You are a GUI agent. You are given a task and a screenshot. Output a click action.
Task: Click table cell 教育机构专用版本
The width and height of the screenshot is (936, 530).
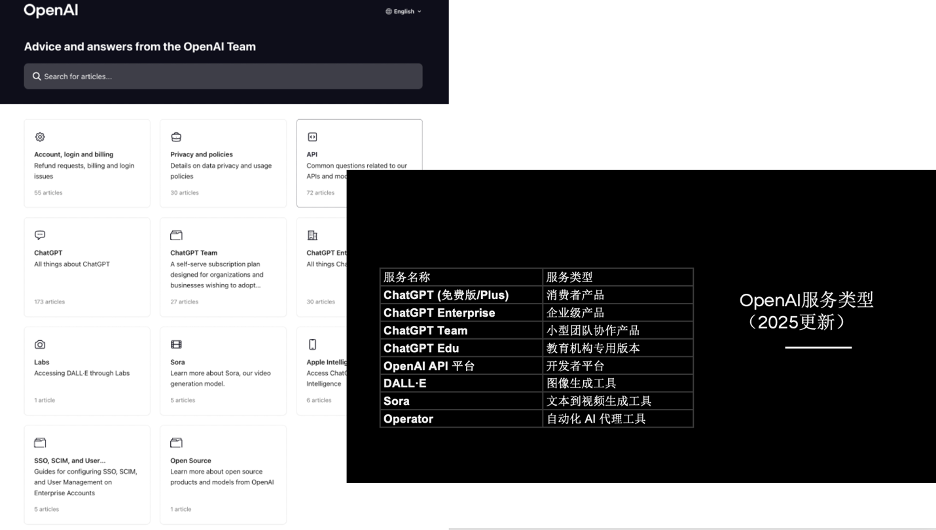[x=618, y=348]
